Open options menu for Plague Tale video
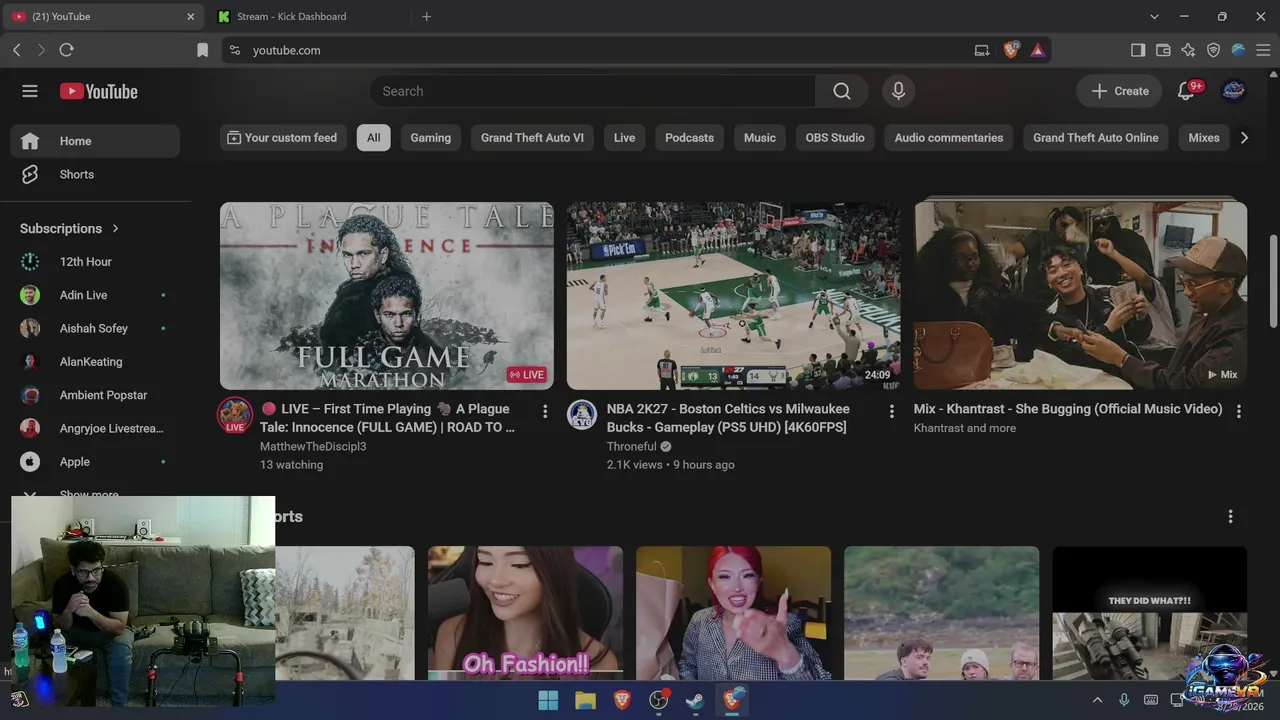This screenshot has height=720, width=1280. tap(545, 411)
